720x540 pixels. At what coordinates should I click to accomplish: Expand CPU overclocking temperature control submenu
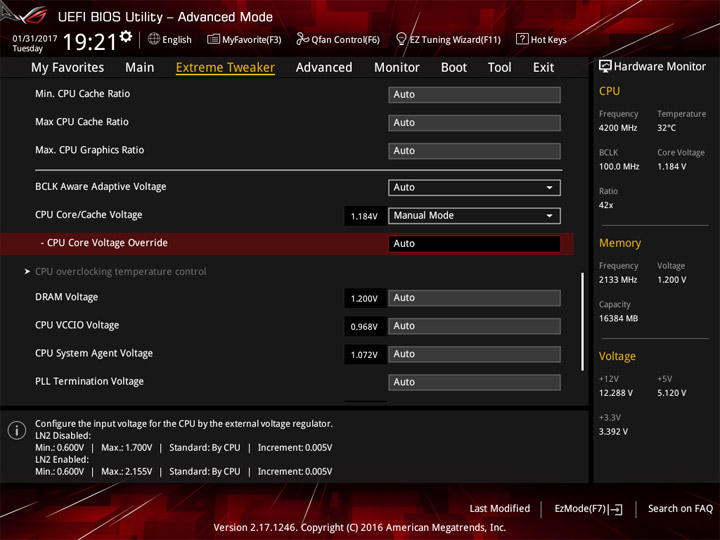click(x=120, y=271)
